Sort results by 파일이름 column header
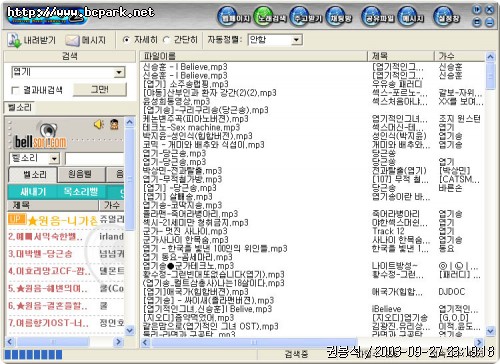The image size is (500, 364). click(x=254, y=56)
